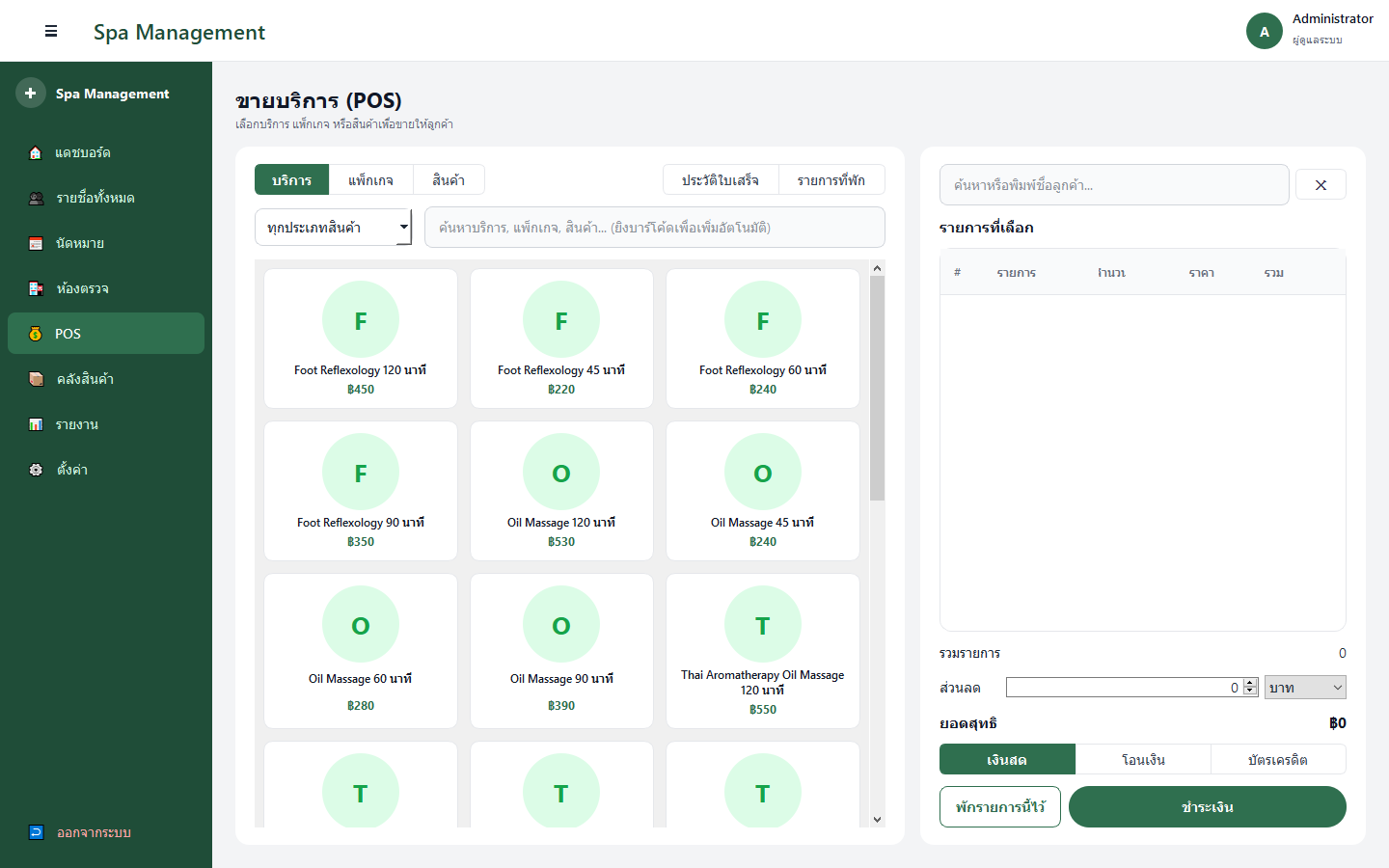Click the plus logo beside Spa Management
The width and height of the screenshot is (1389, 868).
point(31,93)
